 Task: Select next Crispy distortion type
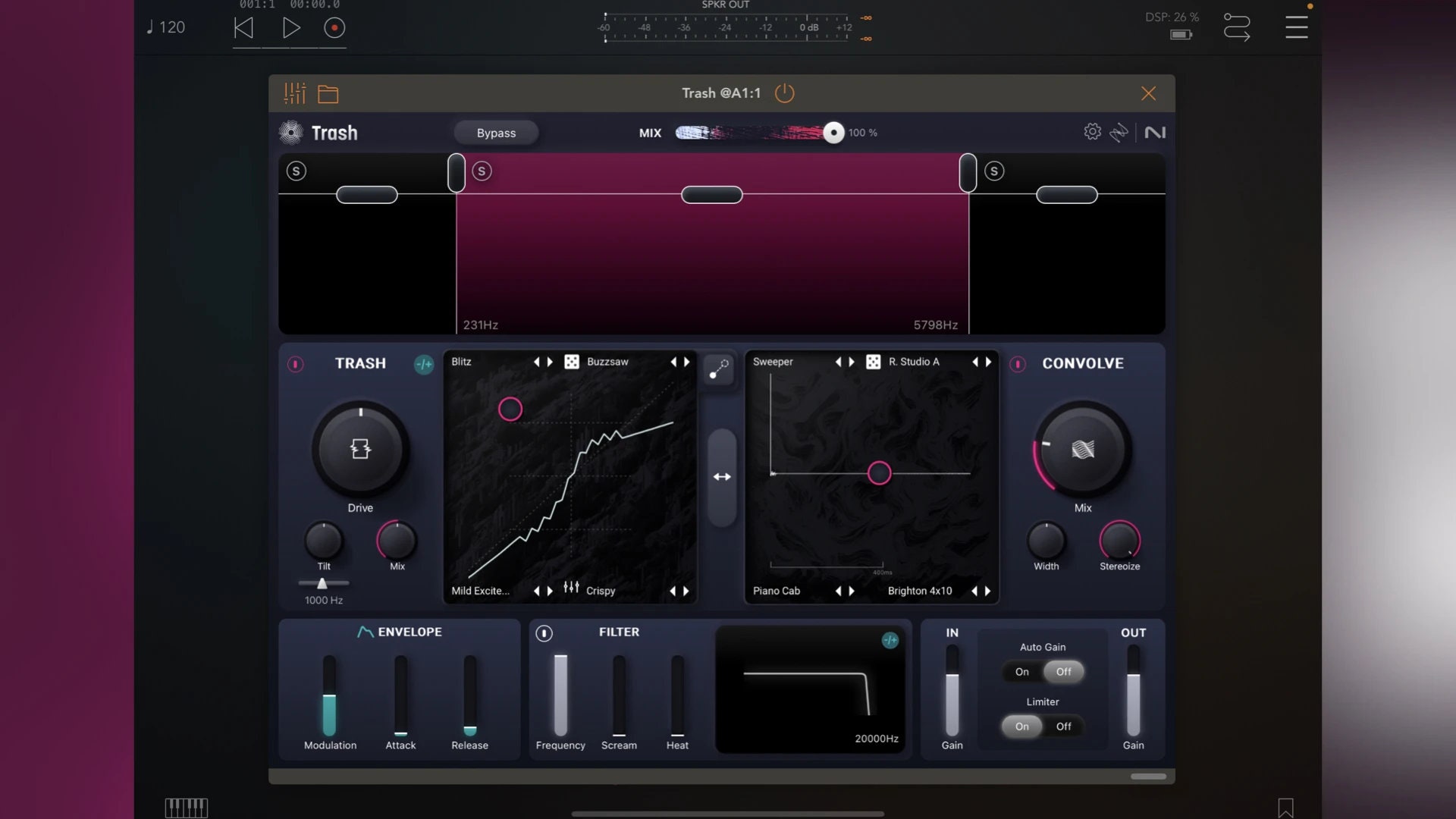pos(686,591)
